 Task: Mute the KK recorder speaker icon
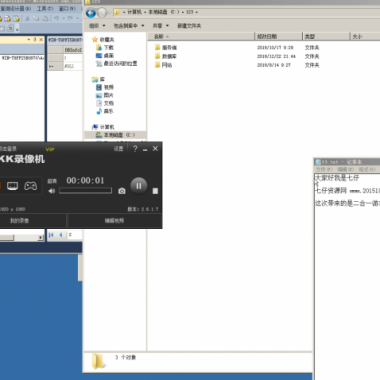(x=52, y=191)
